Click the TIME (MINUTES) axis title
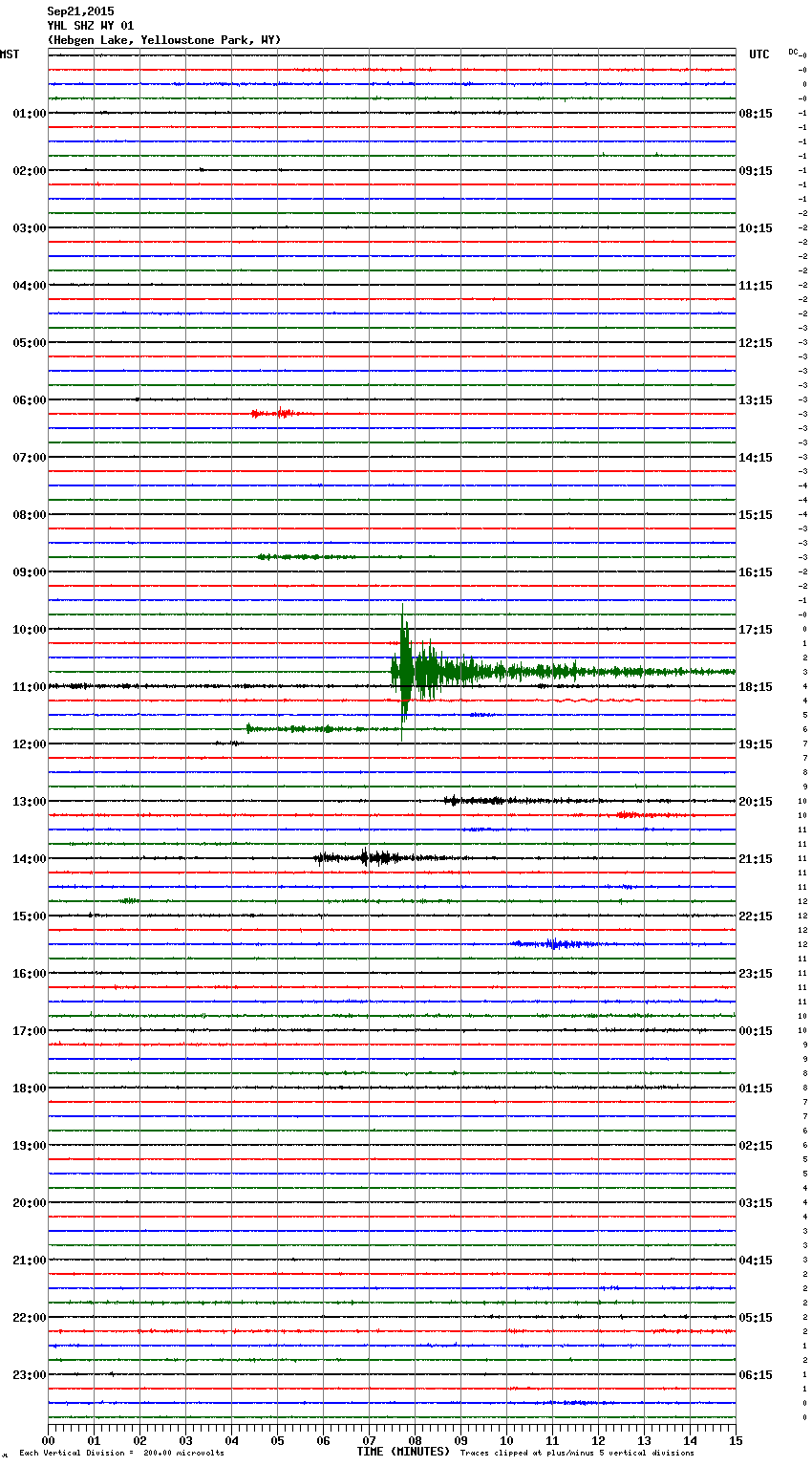This screenshot has height=1466, width=812. 403,1452
